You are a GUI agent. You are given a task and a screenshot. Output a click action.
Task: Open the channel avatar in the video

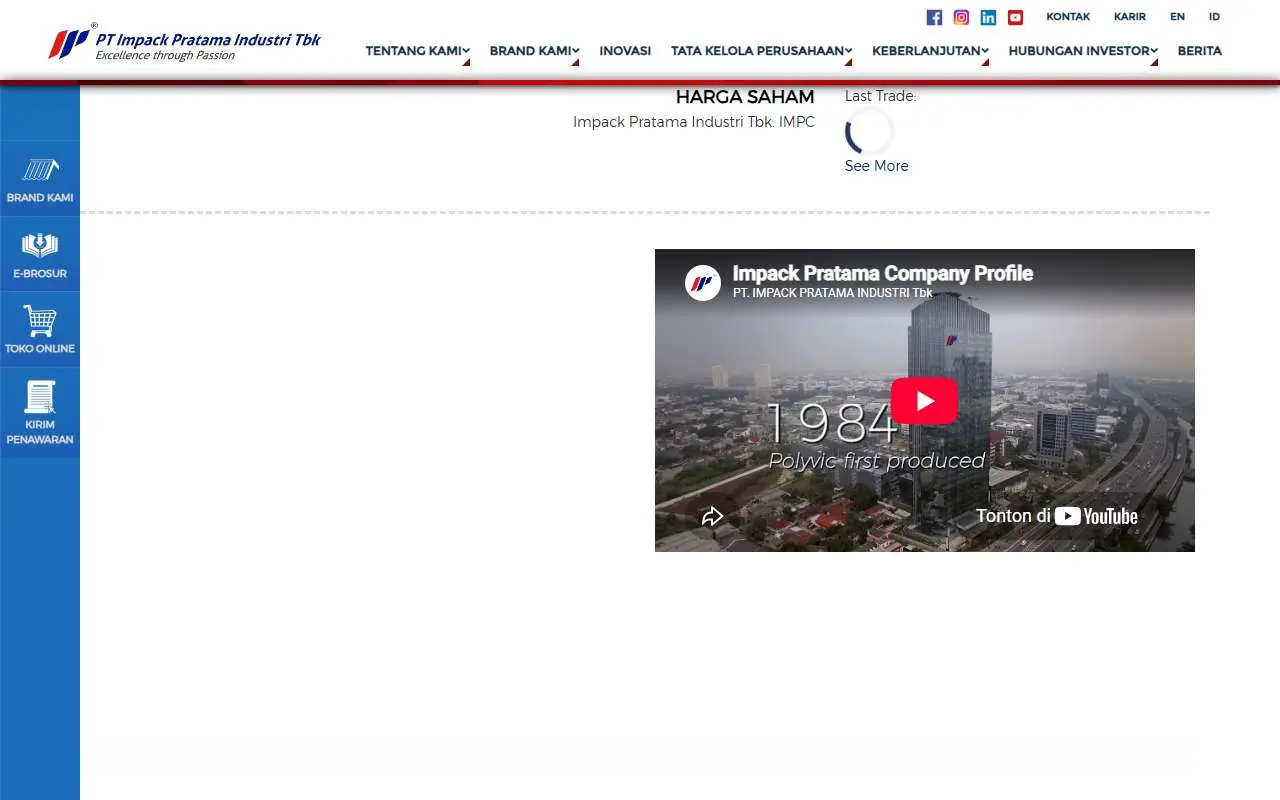(x=703, y=283)
